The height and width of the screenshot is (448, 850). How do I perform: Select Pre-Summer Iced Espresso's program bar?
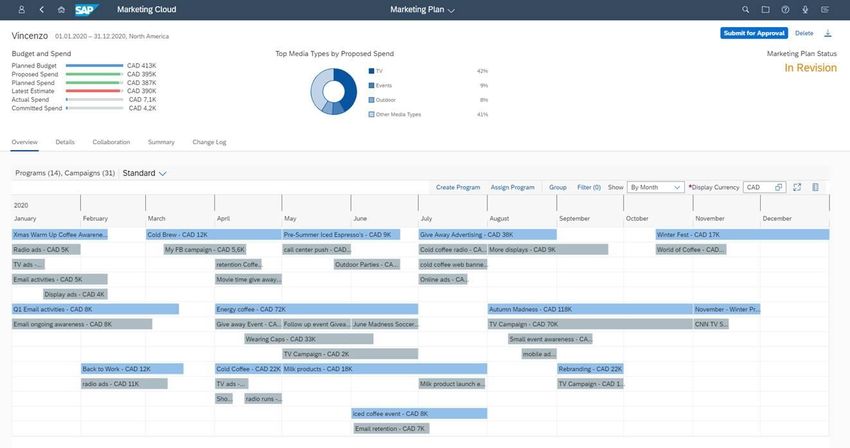(341, 234)
